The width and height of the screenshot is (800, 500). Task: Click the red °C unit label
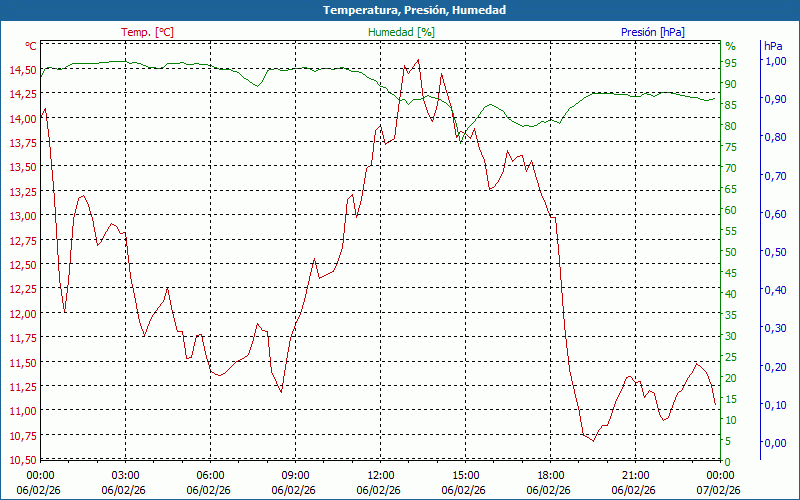point(30,46)
